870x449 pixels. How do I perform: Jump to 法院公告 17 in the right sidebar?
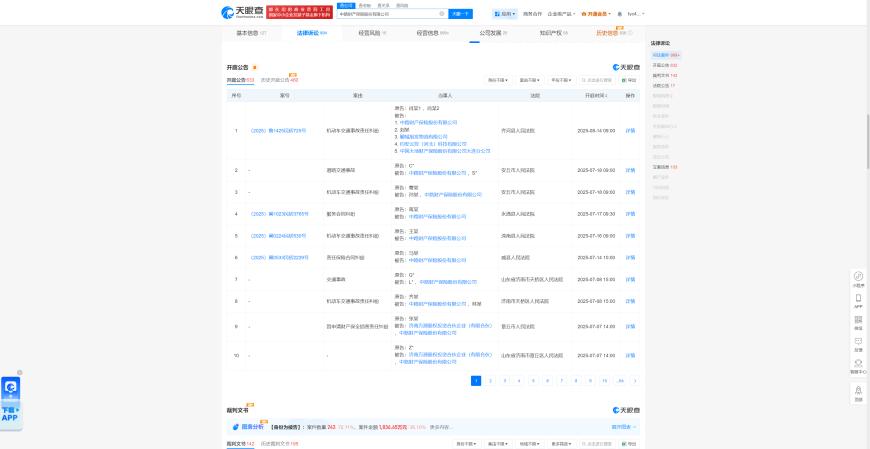664,85
